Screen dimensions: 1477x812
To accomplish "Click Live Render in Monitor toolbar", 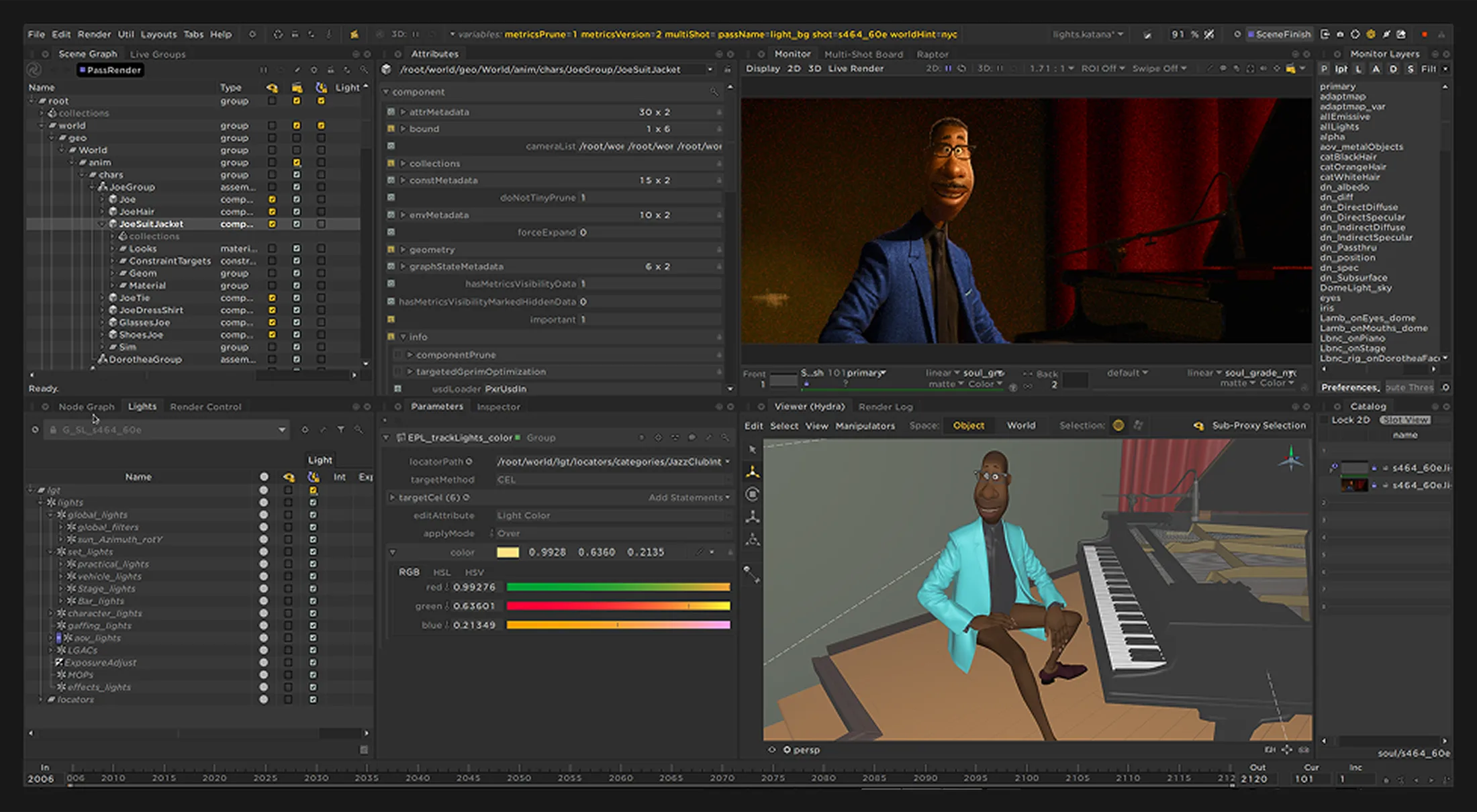I will pos(855,68).
